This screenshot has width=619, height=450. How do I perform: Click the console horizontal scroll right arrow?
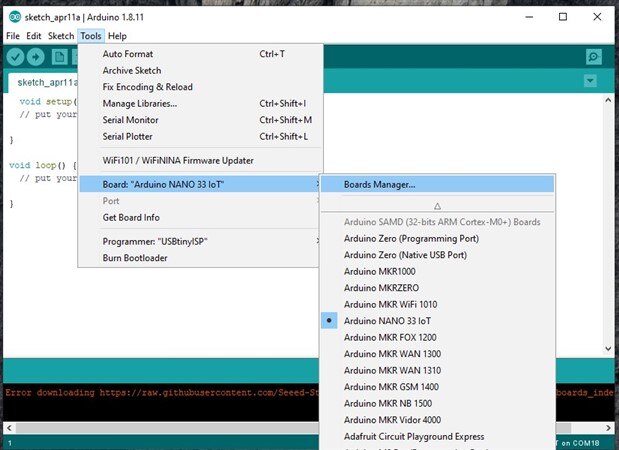point(608,428)
